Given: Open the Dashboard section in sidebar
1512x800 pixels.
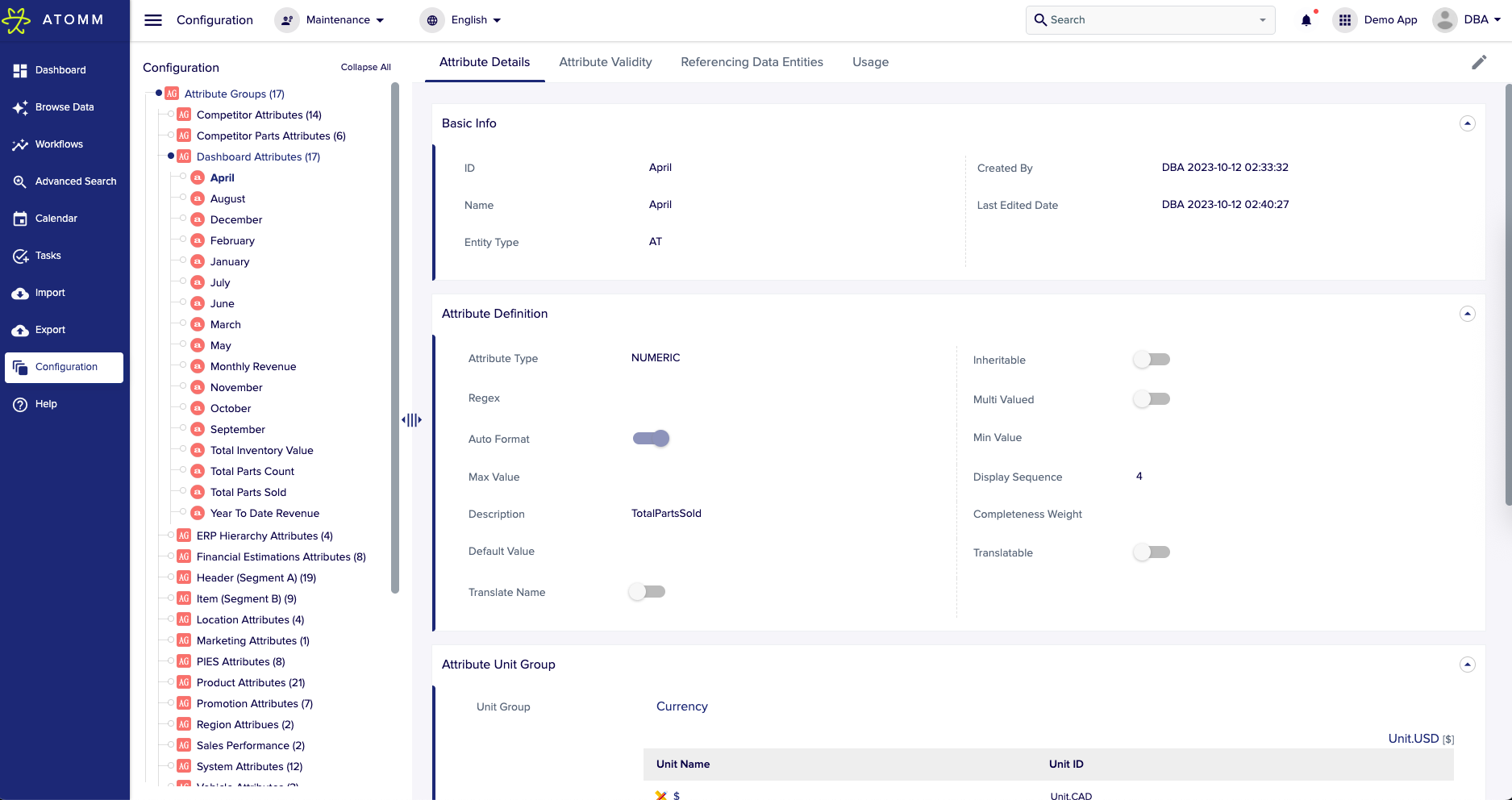Looking at the screenshot, I should [61, 70].
